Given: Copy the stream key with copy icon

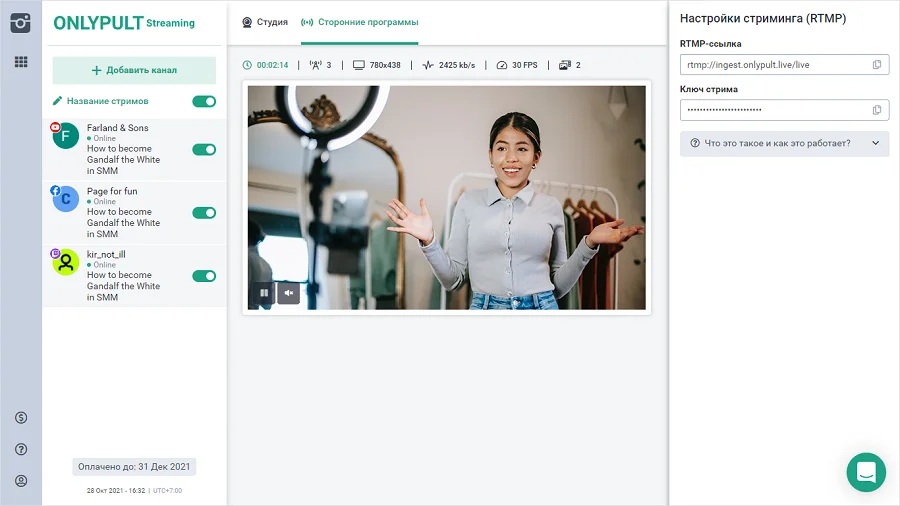Looking at the screenshot, I should tap(877, 110).
